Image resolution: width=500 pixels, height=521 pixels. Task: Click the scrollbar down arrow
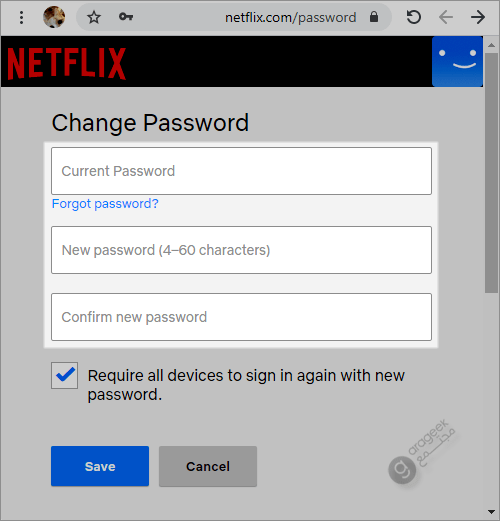pyautogui.click(x=491, y=512)
